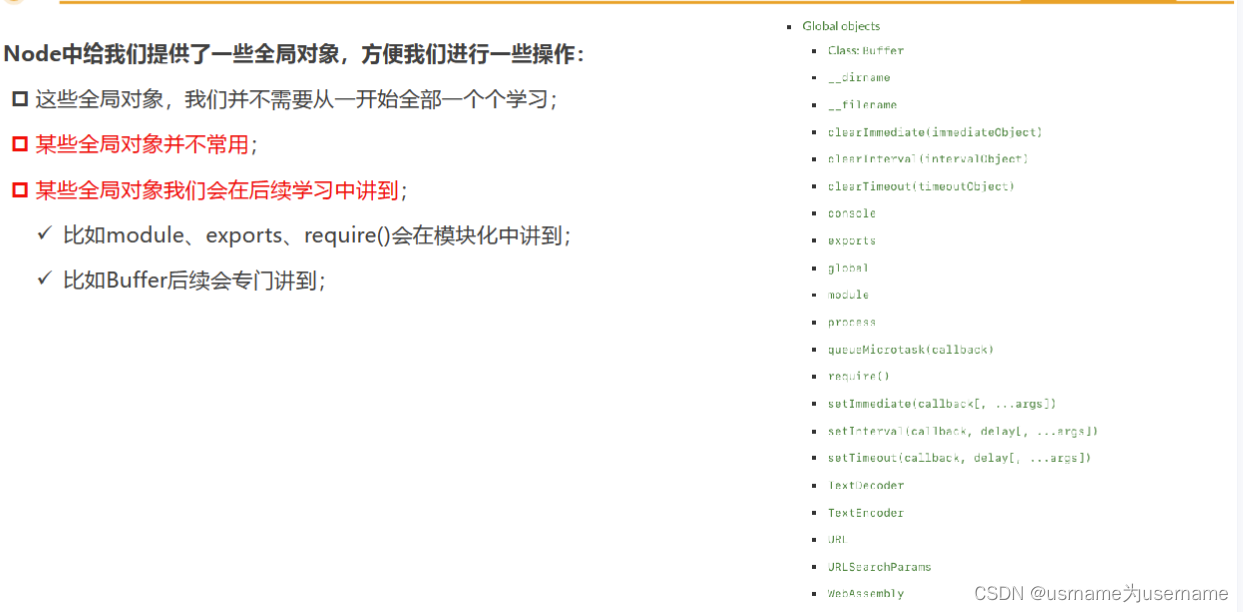This screenshot has height=612, width=1243.
Task: Select the __filename list entry
Action: [862, 104]
